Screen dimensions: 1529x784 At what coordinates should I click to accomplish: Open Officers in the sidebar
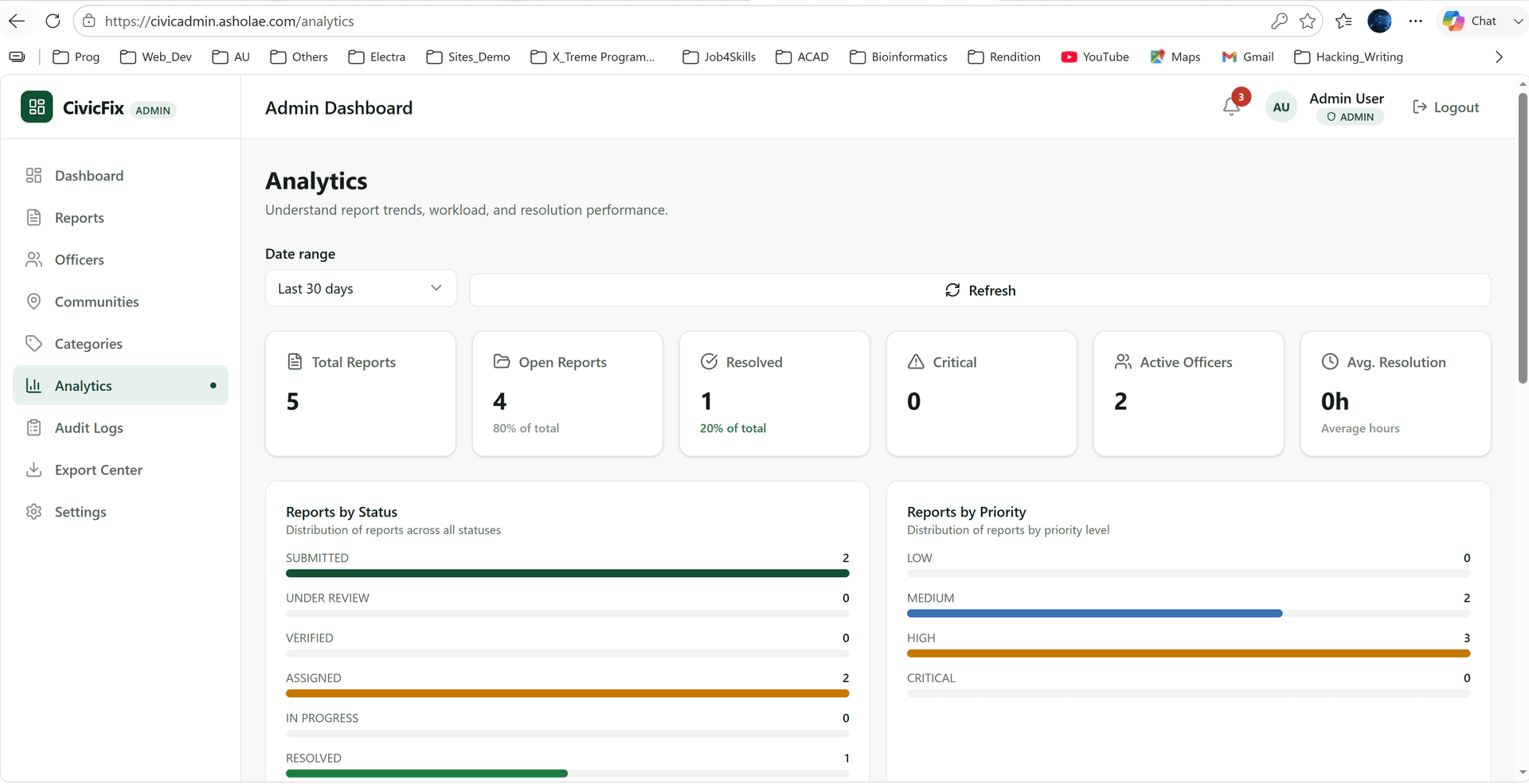point(120,259)
